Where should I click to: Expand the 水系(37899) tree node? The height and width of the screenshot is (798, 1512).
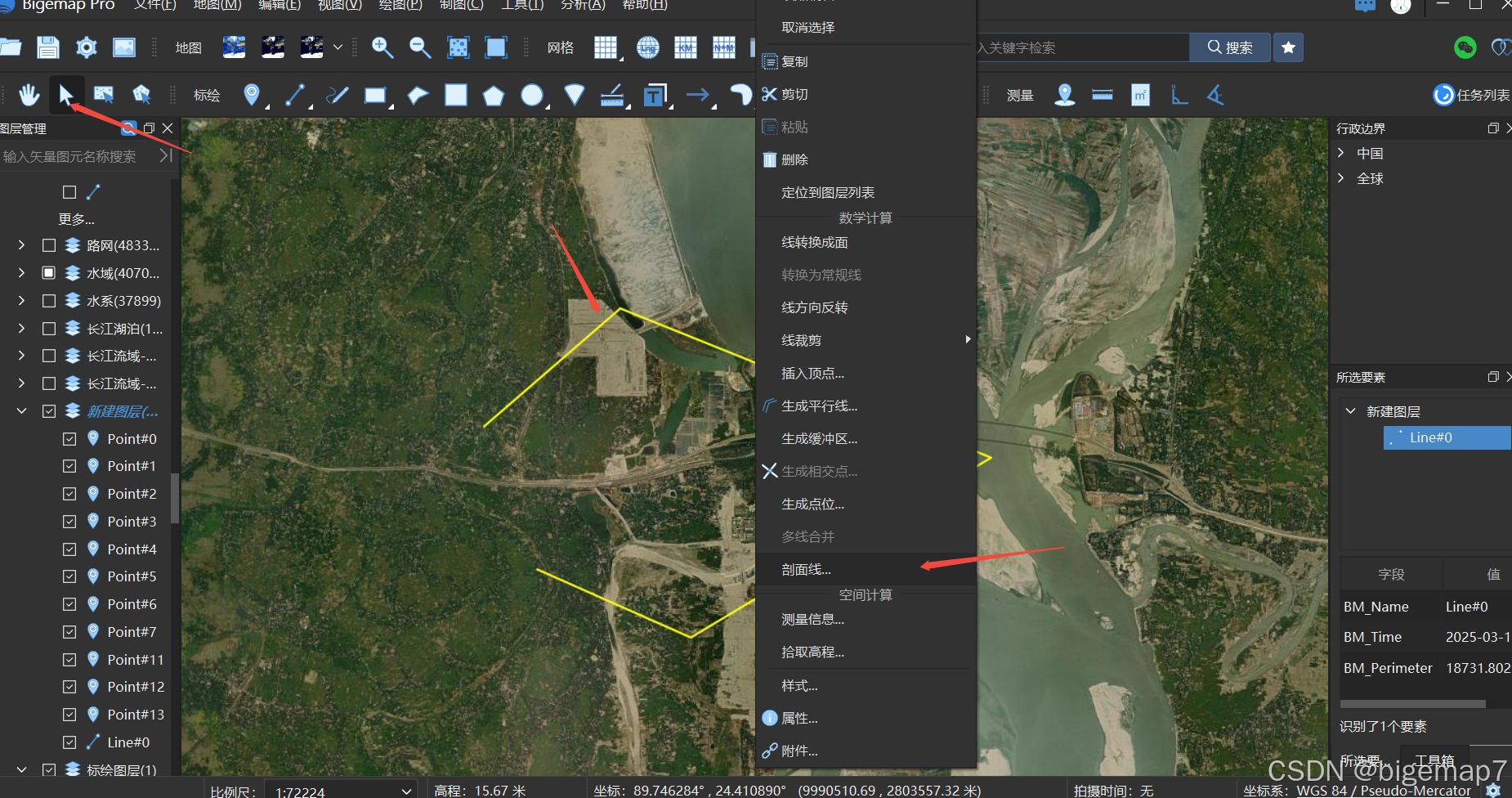tap(22, 301)
